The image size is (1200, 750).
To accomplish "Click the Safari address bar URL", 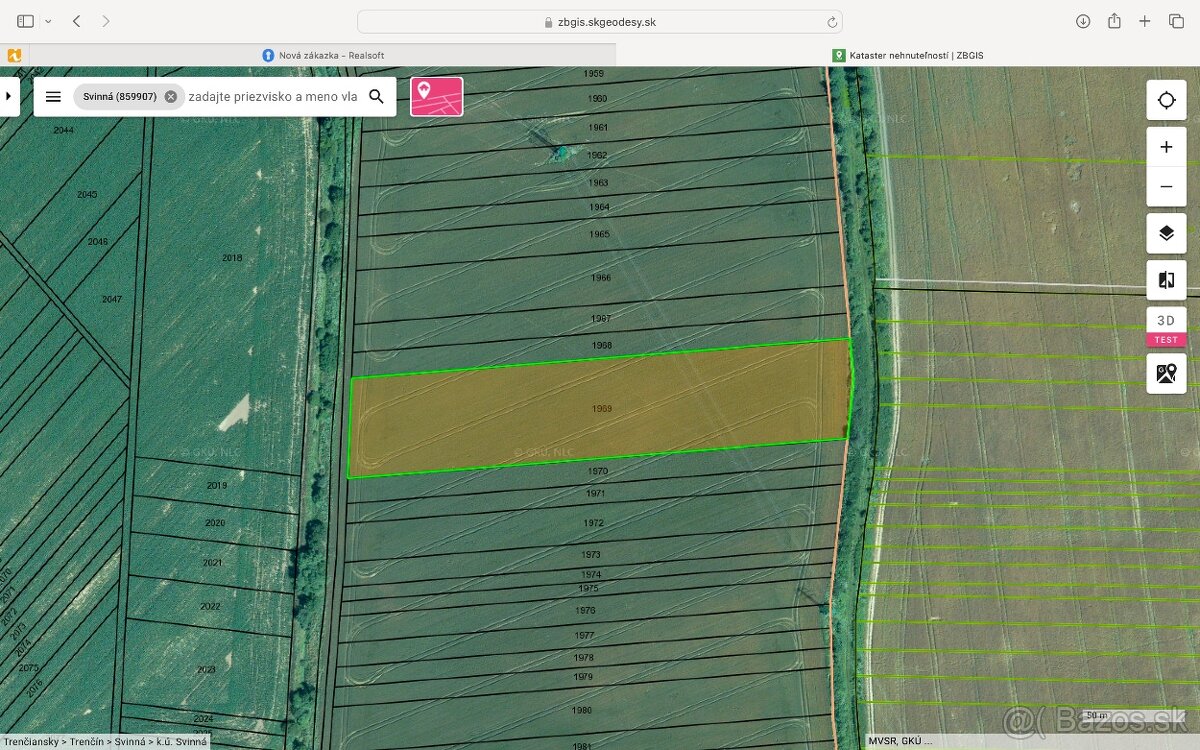I will pos(600,22).
